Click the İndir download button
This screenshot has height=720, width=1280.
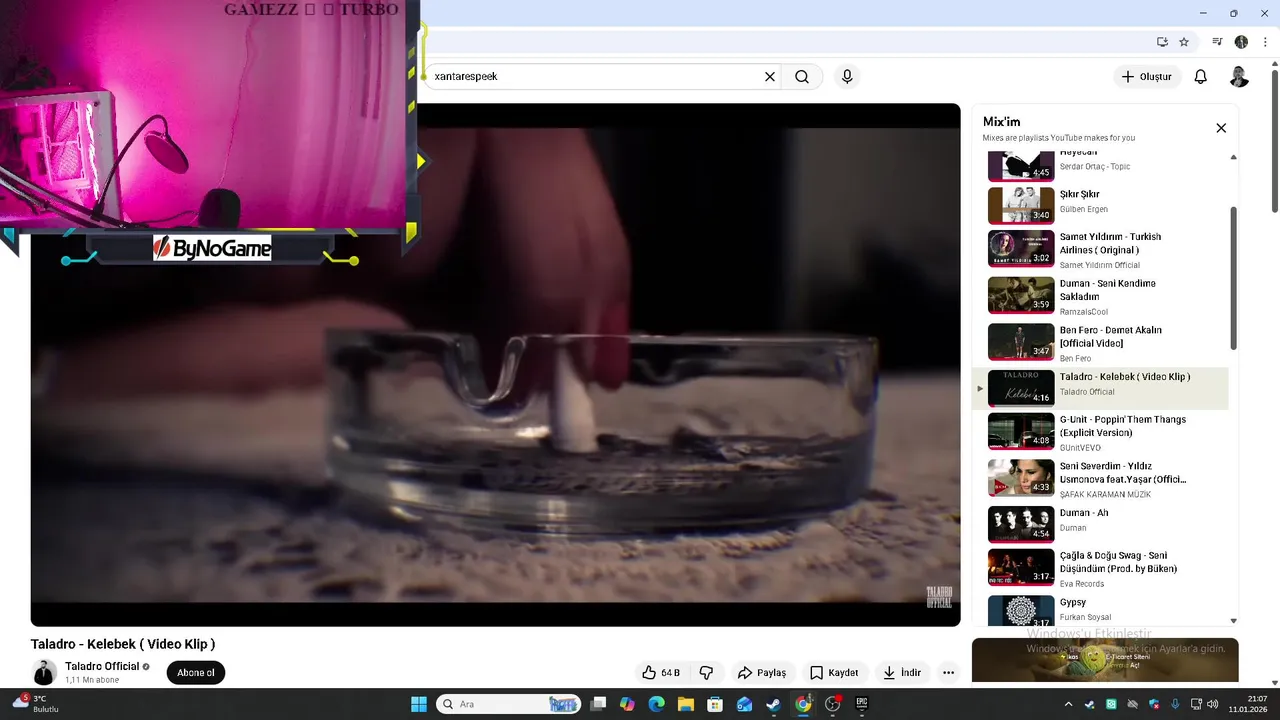[901, 673]
